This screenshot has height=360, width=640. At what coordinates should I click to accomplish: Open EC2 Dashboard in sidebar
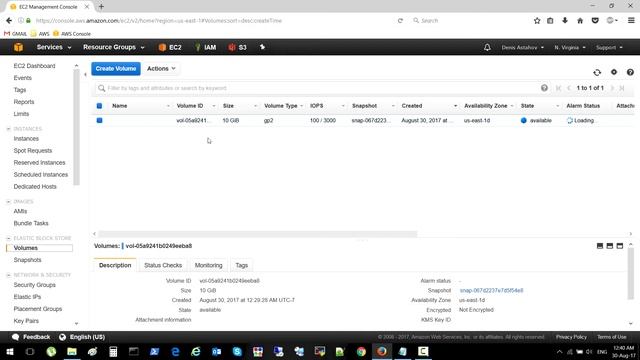pyautogui.click(x=34, y=66)
